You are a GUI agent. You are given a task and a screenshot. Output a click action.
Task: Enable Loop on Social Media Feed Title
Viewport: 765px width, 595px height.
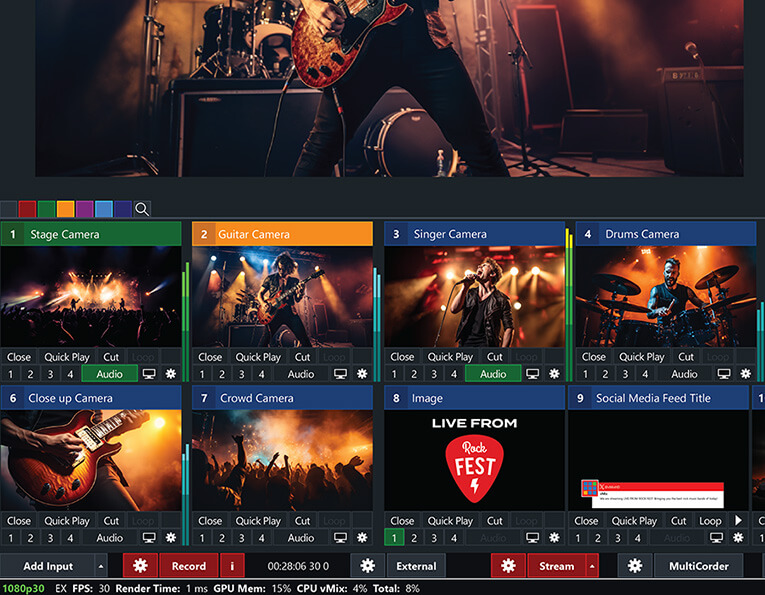(710, 520)
